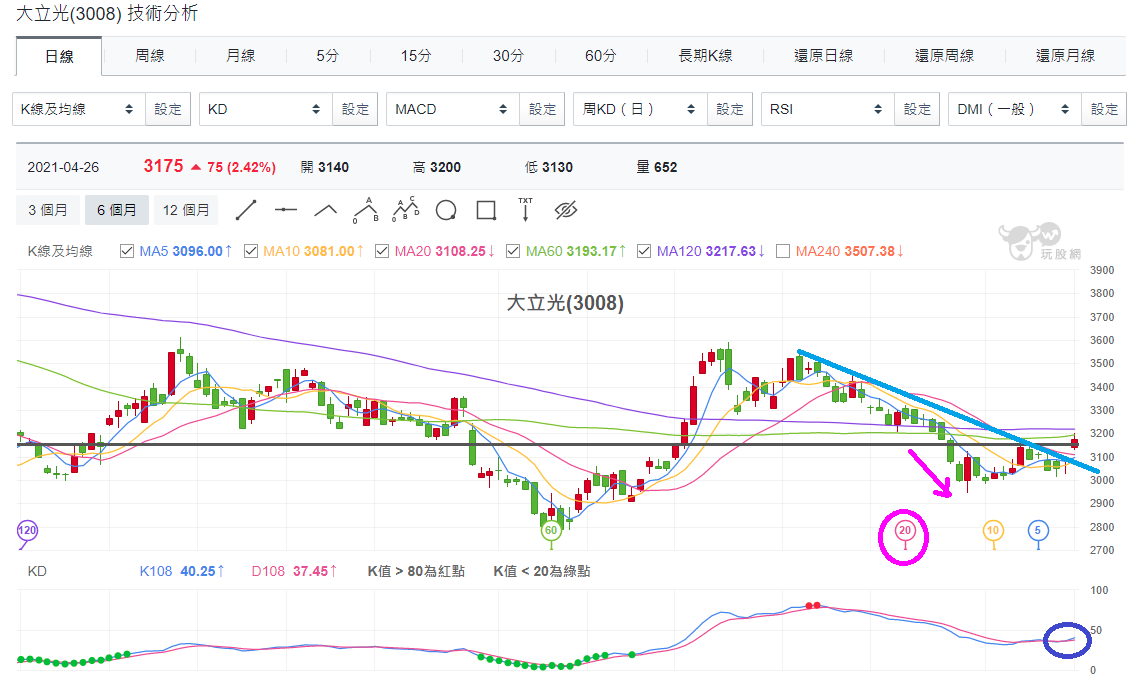
Task: Uncheck the MA5 moving average checkbox
Action: click(x=127, y=251)
